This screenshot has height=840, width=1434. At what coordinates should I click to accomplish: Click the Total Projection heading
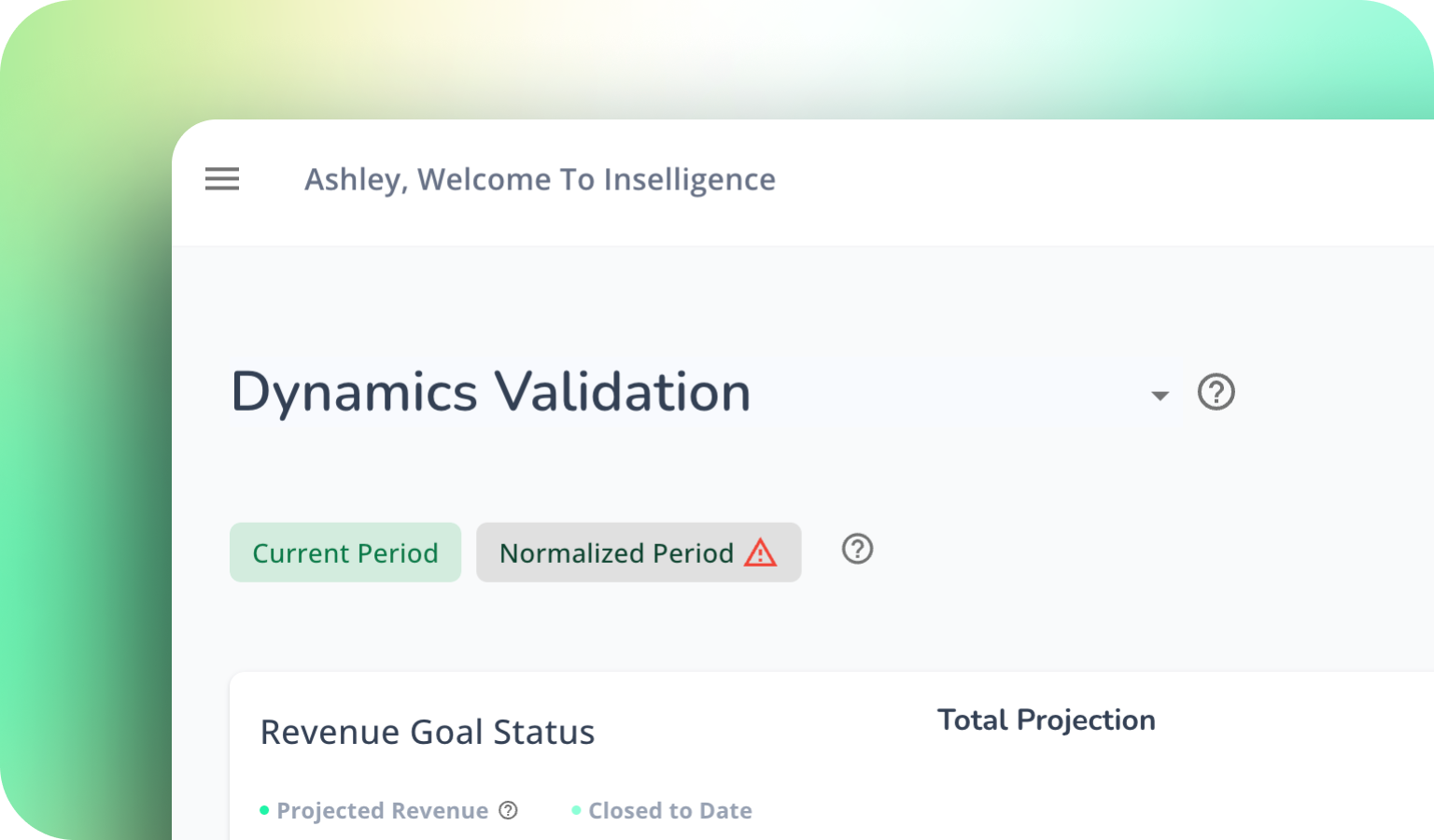coord(1046,720)
